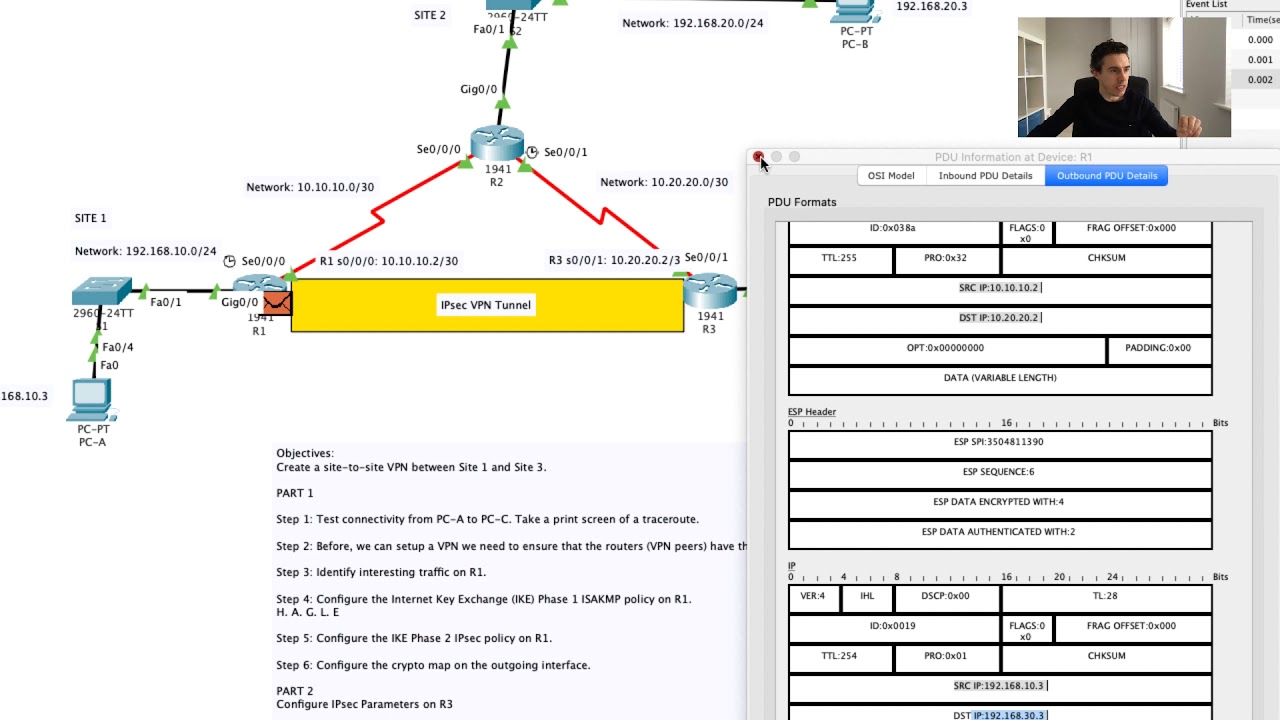Click the SITE 1 label
Screen dimensions: 1280x720
coord(90,218)
